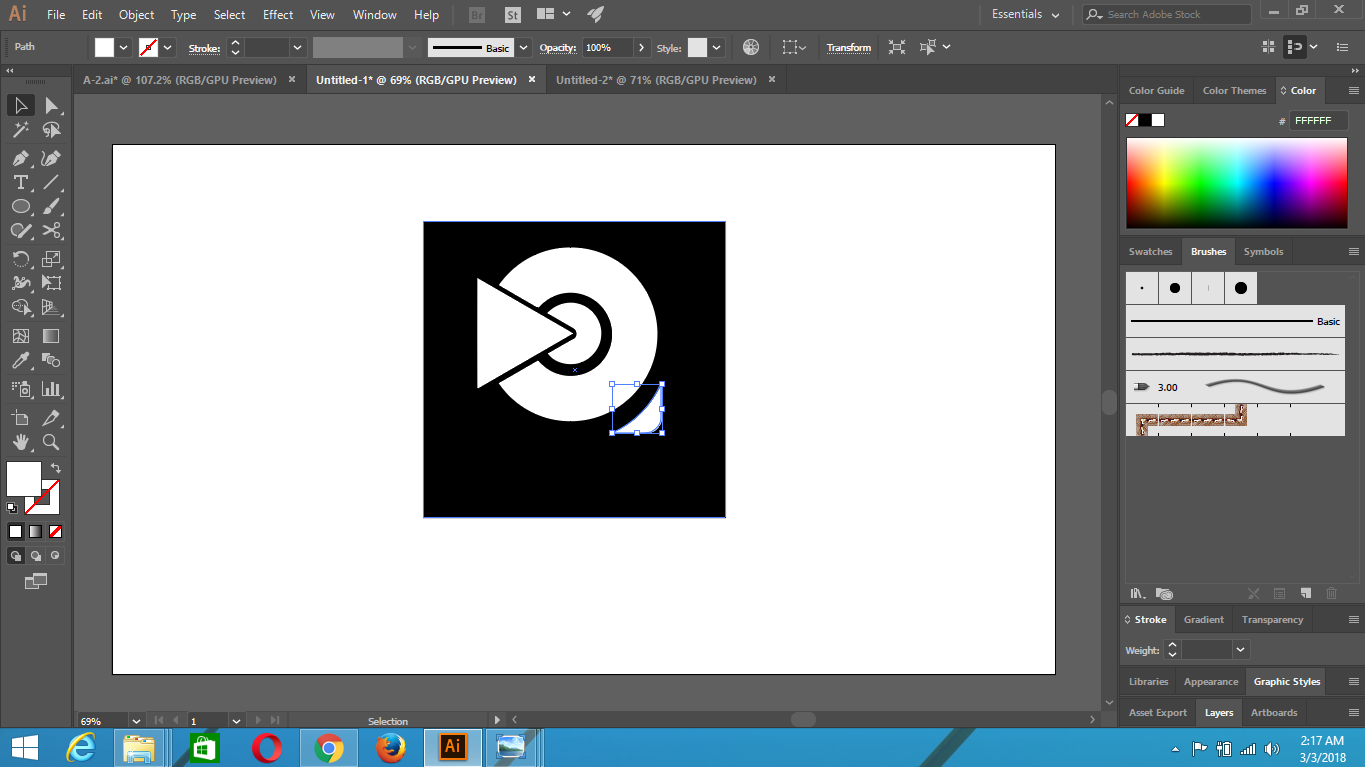Activate the Eyedropper tool
The image size is (1365, 767).
pyautogui.click(x=20, y=361)
